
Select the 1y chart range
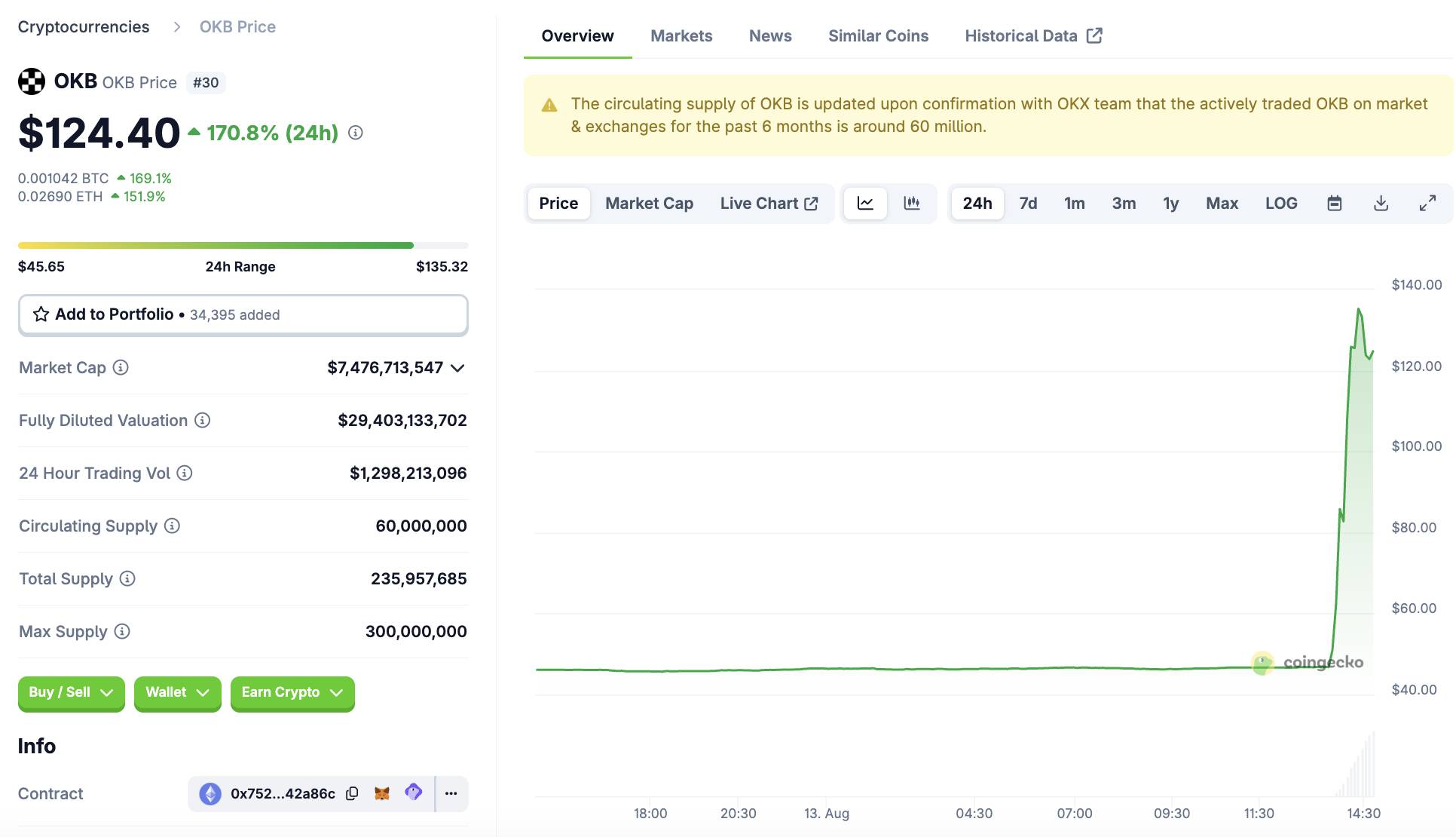coord(1170,204)
